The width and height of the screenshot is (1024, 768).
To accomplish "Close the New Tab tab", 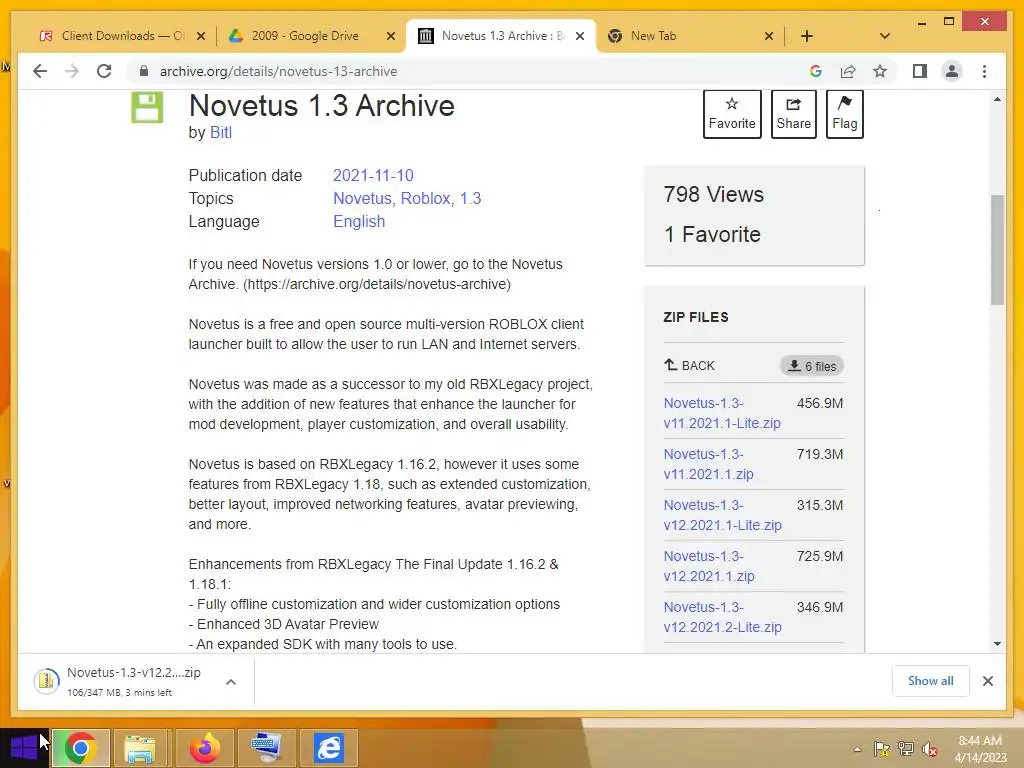I will (x=769, y=36).
